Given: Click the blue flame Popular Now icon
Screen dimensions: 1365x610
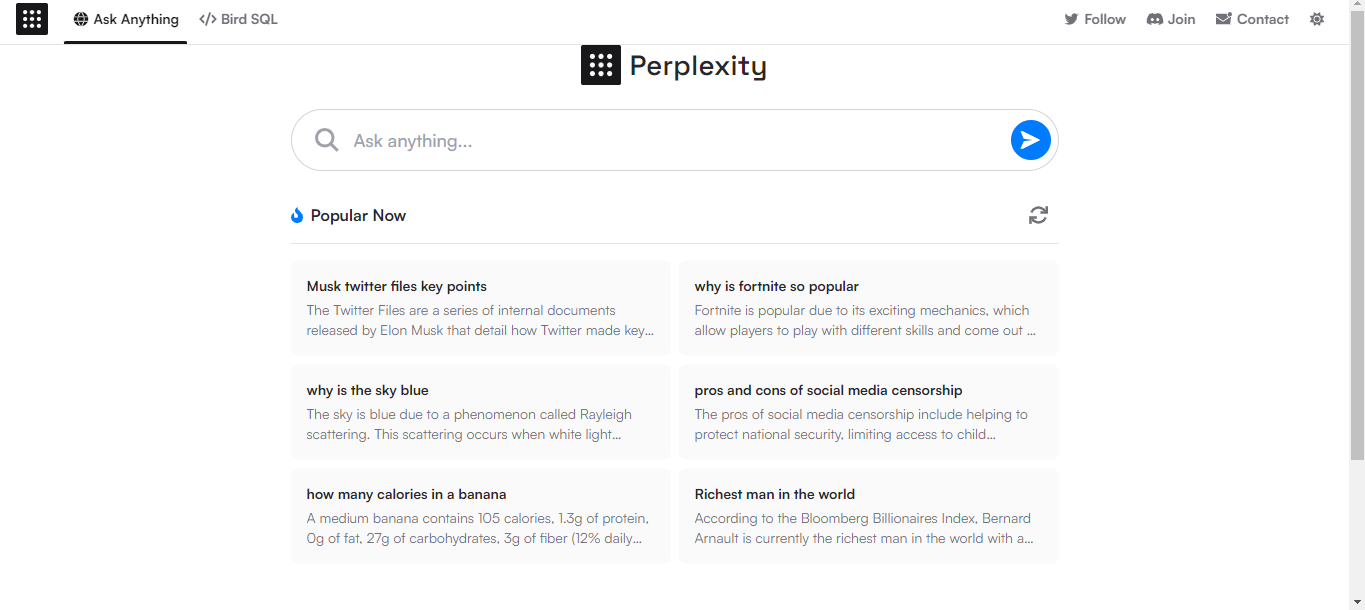Looking at the screenshot, I should [x=297, y=215].
